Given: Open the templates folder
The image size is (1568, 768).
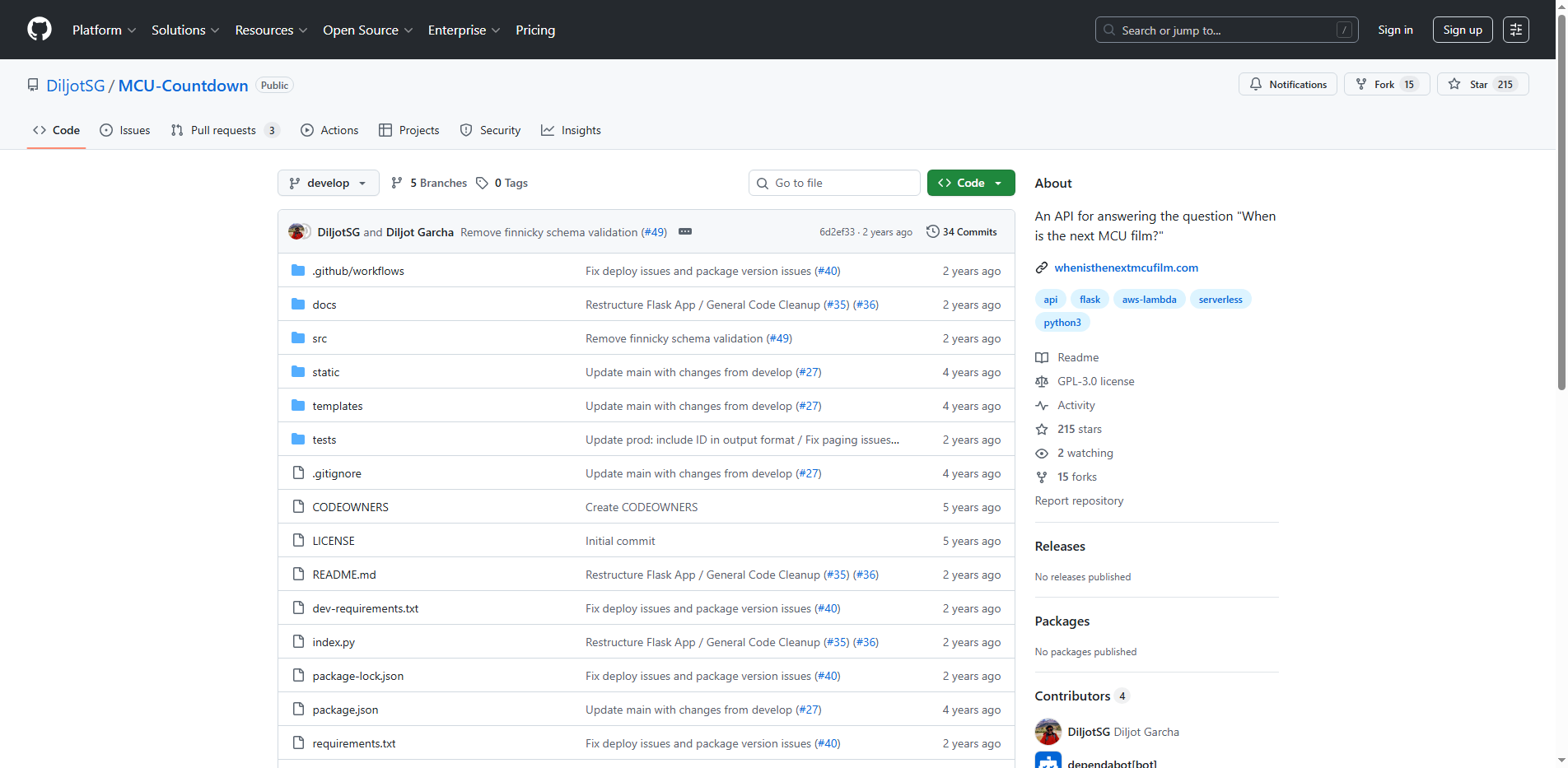Looking at the screenshot, I should pyautogui.click(x=338, y=406).
